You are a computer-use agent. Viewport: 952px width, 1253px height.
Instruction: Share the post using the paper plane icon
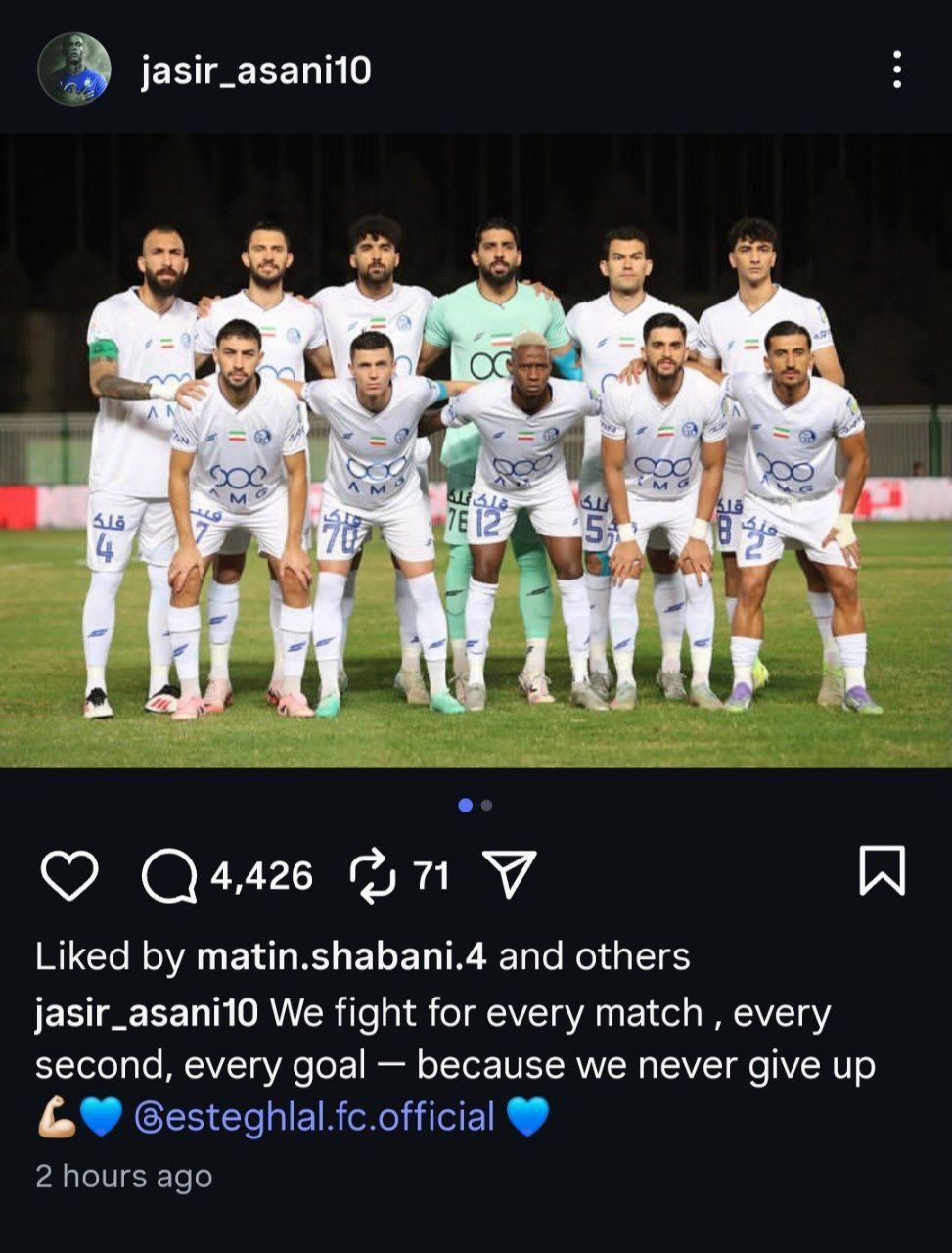tap(510, 873)
